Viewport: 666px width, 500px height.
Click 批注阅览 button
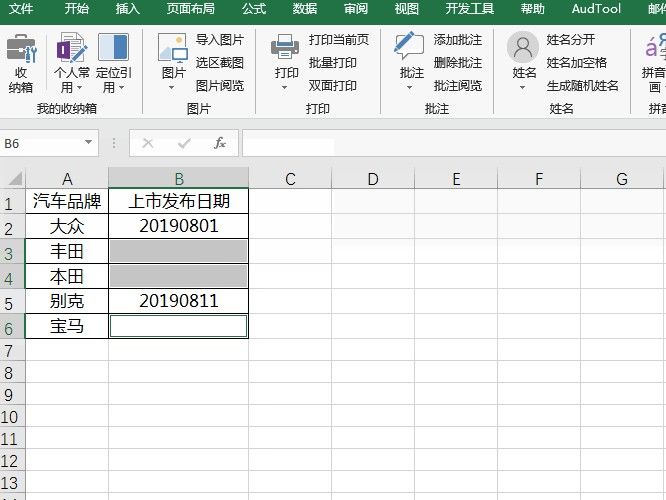click(x=458, y=86)
